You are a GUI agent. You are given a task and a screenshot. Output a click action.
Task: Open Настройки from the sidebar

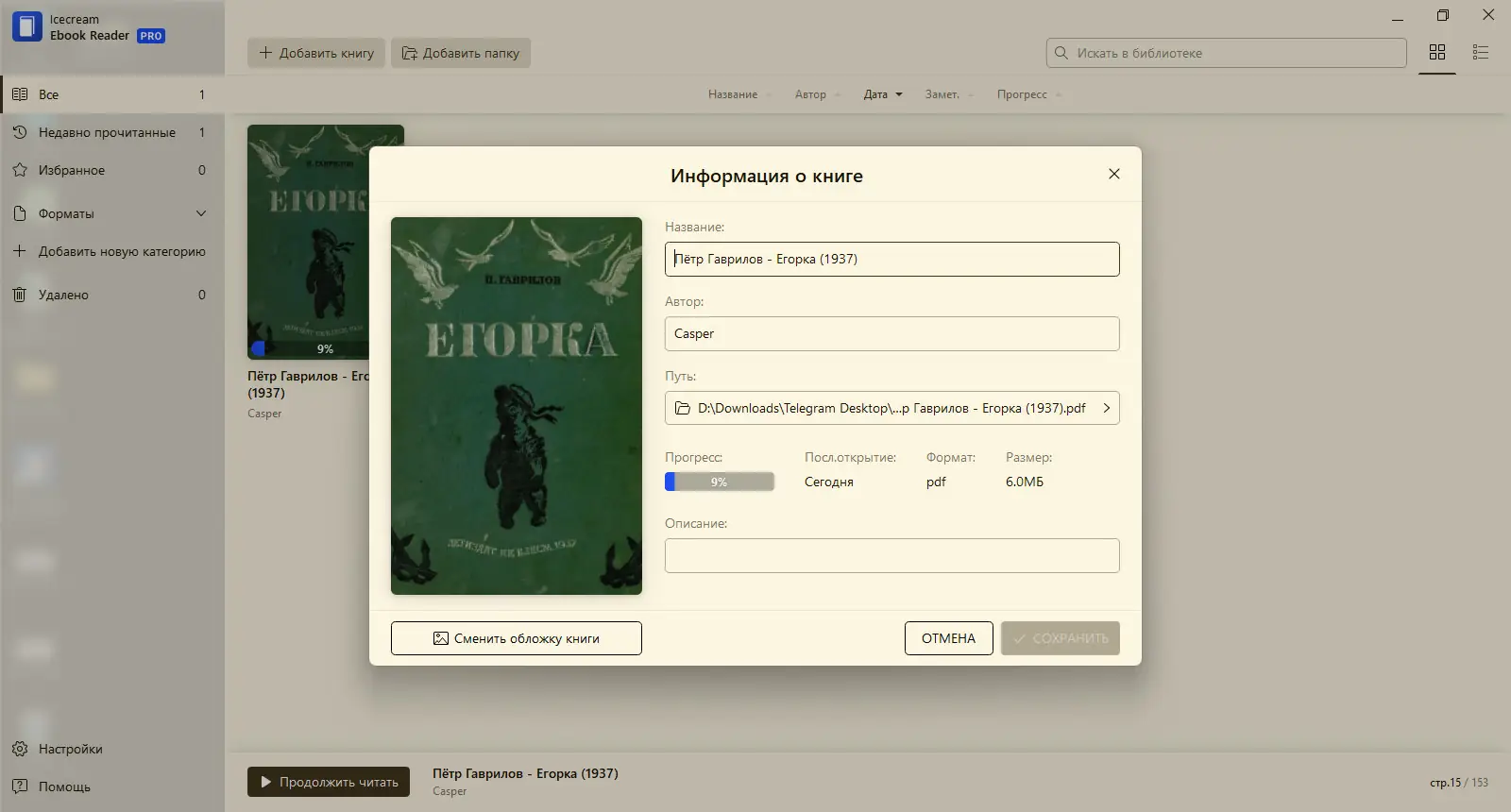click(x=112, y=749)
